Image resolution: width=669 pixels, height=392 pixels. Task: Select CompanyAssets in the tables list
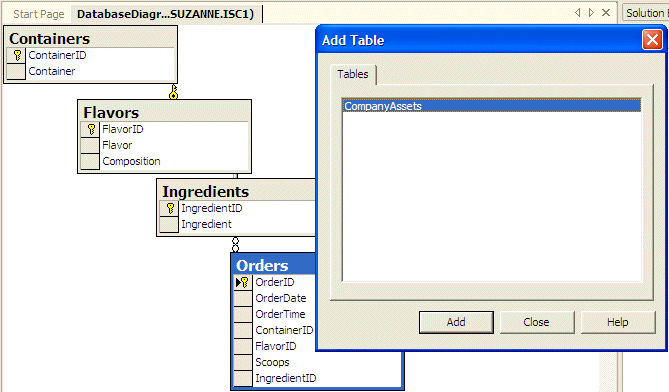pyautogui.click(x=492, y=106)
